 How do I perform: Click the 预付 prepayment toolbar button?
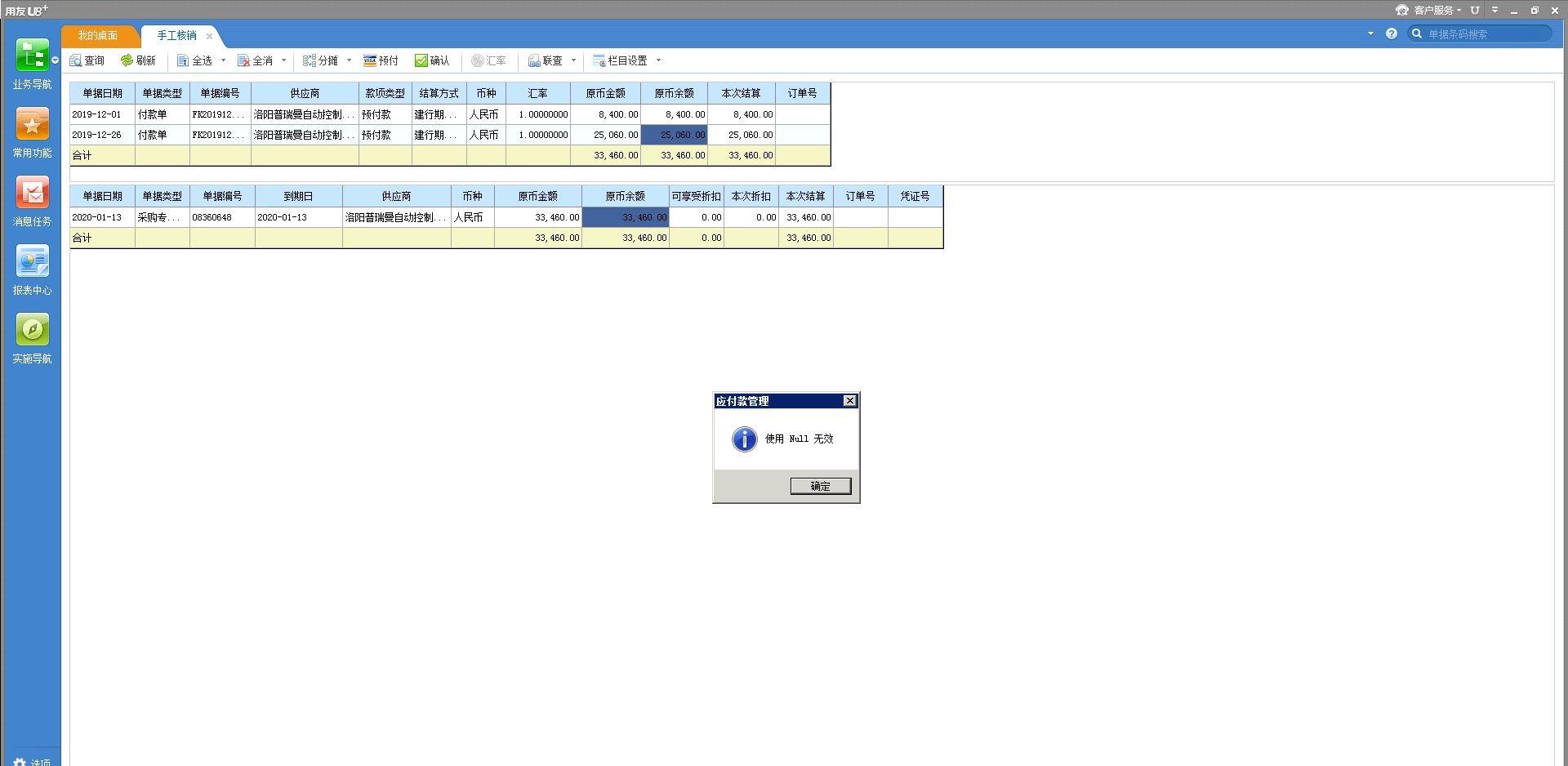381,60
